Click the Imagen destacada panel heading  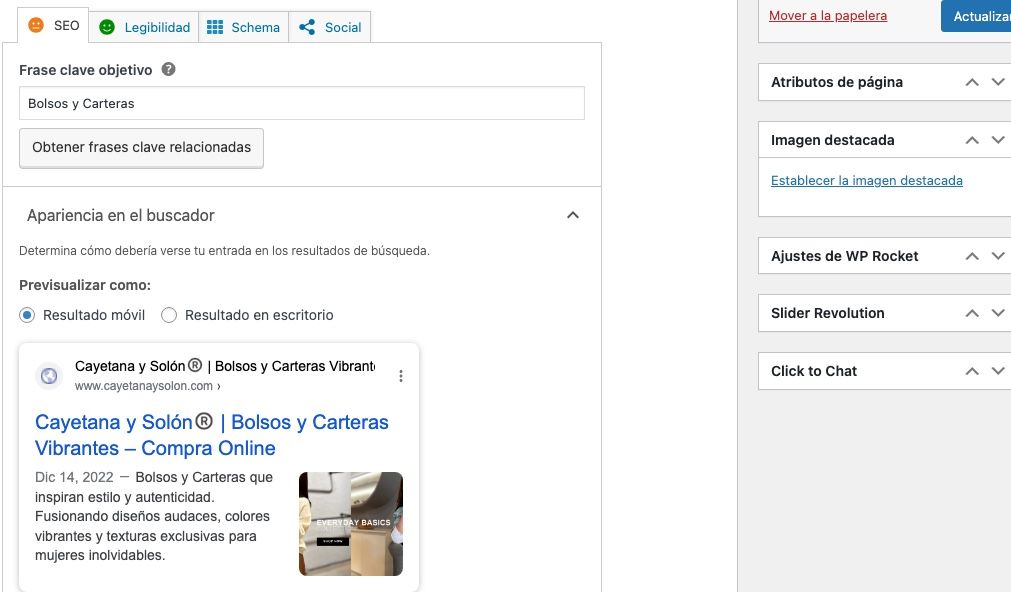(832, 140)
